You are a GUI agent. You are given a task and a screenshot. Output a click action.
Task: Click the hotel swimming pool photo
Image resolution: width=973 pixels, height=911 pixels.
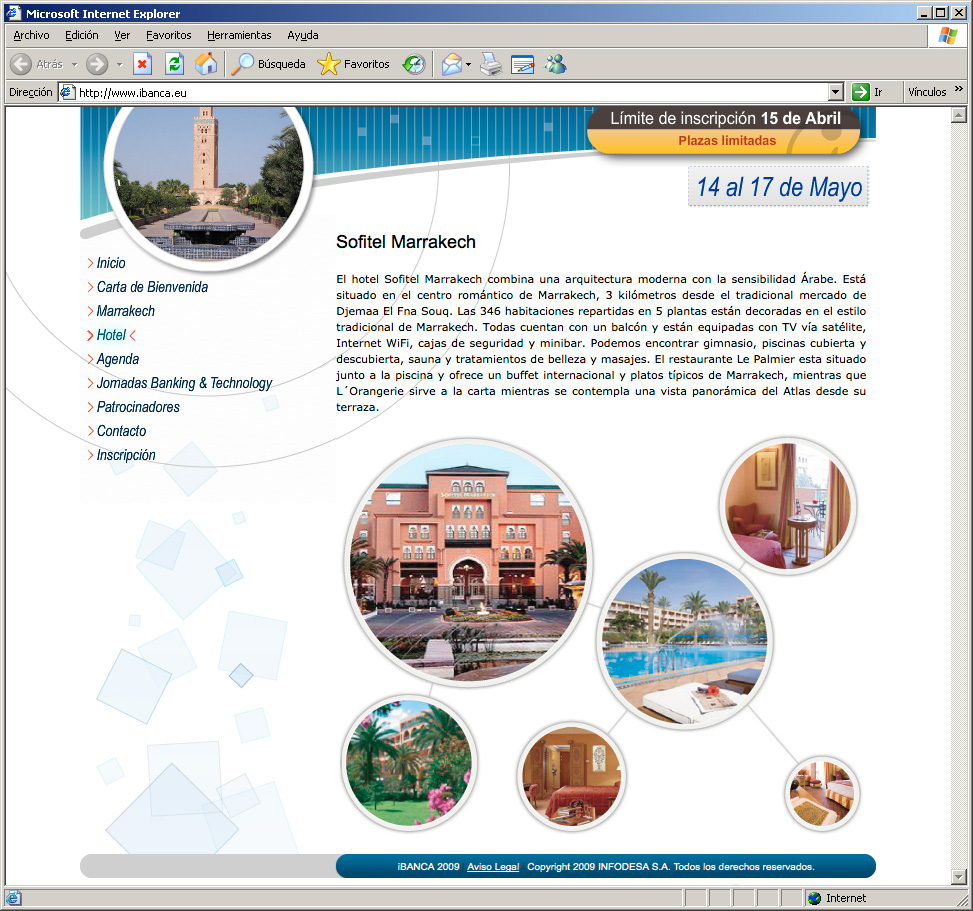coord(685,641)
